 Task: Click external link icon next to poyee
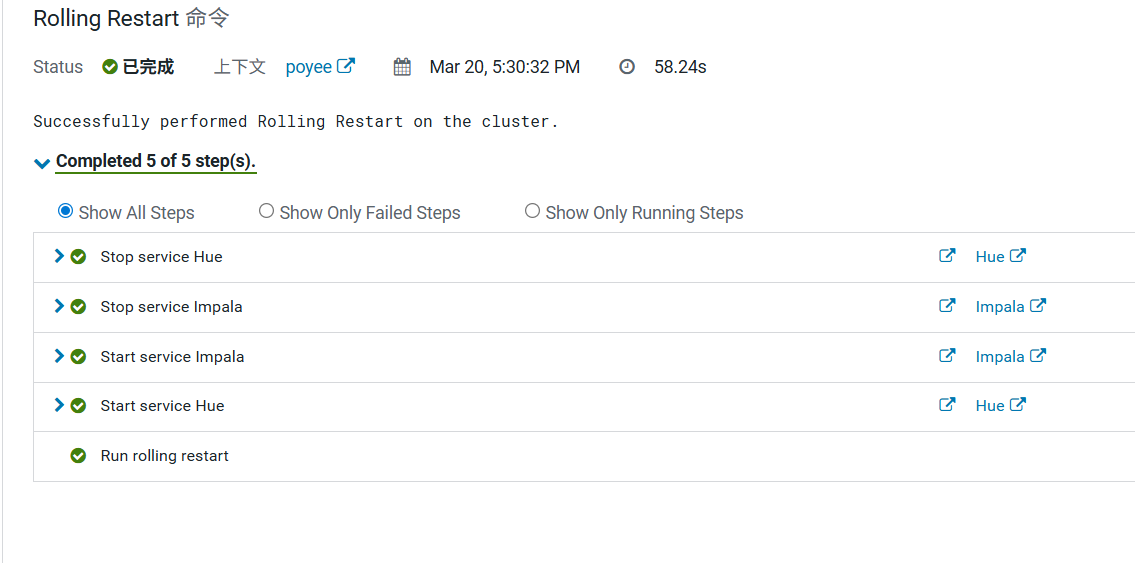346,66
